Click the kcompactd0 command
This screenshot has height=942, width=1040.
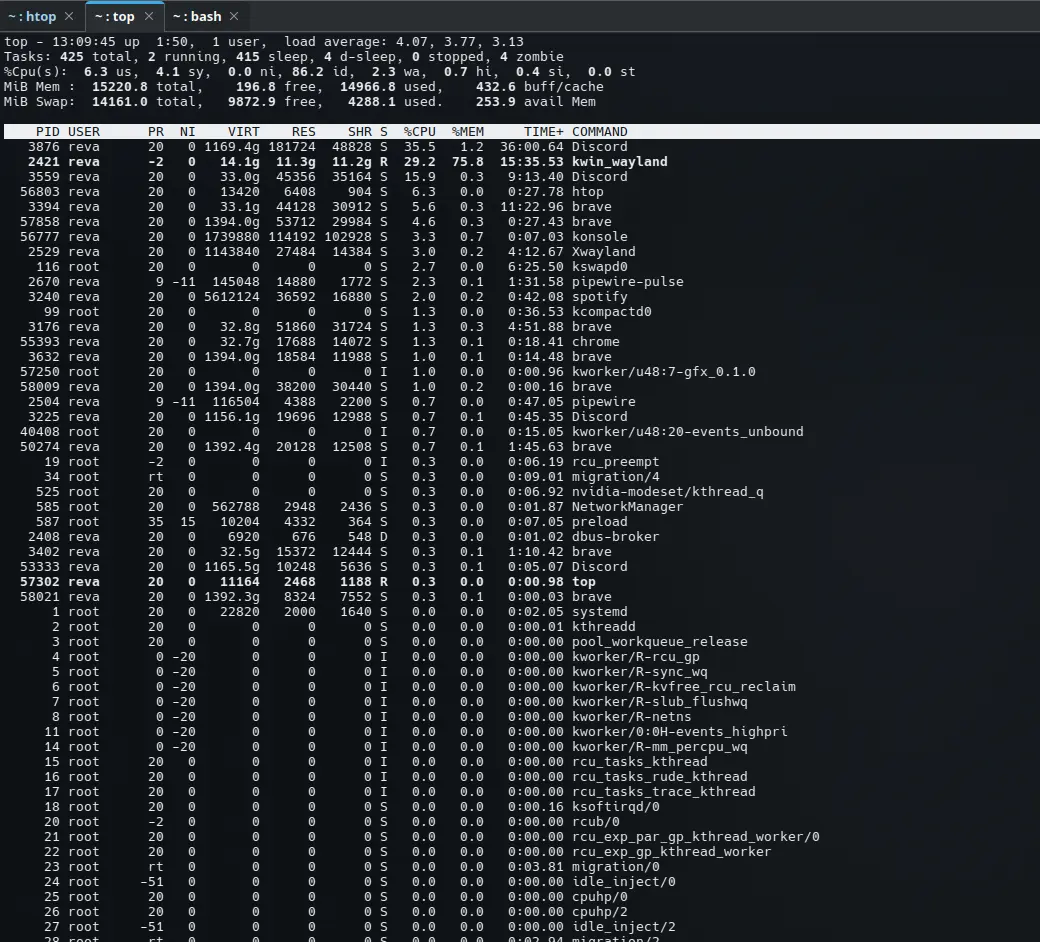click(612, 312)
